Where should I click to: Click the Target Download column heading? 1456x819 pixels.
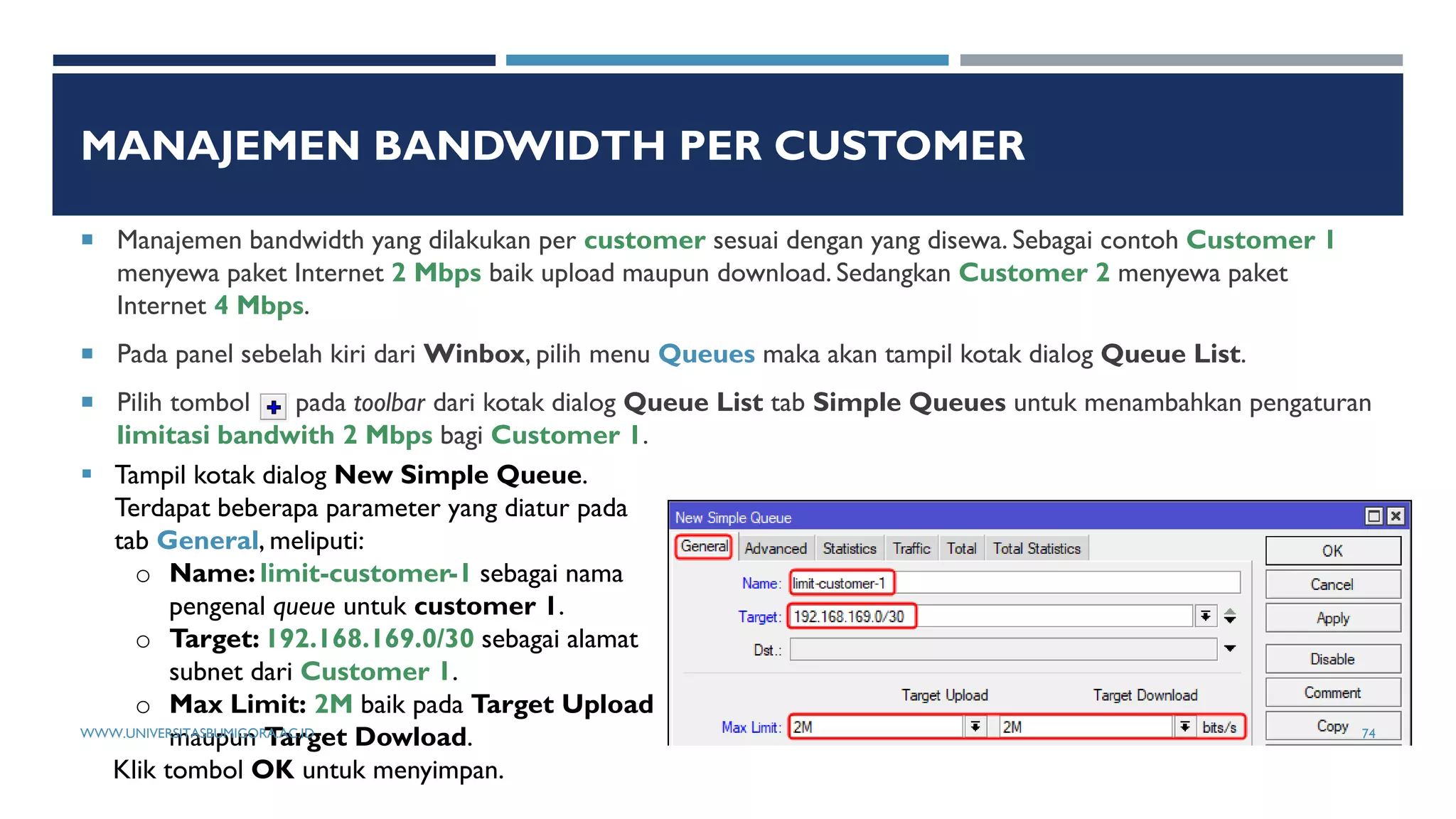tap(1145, 695)
